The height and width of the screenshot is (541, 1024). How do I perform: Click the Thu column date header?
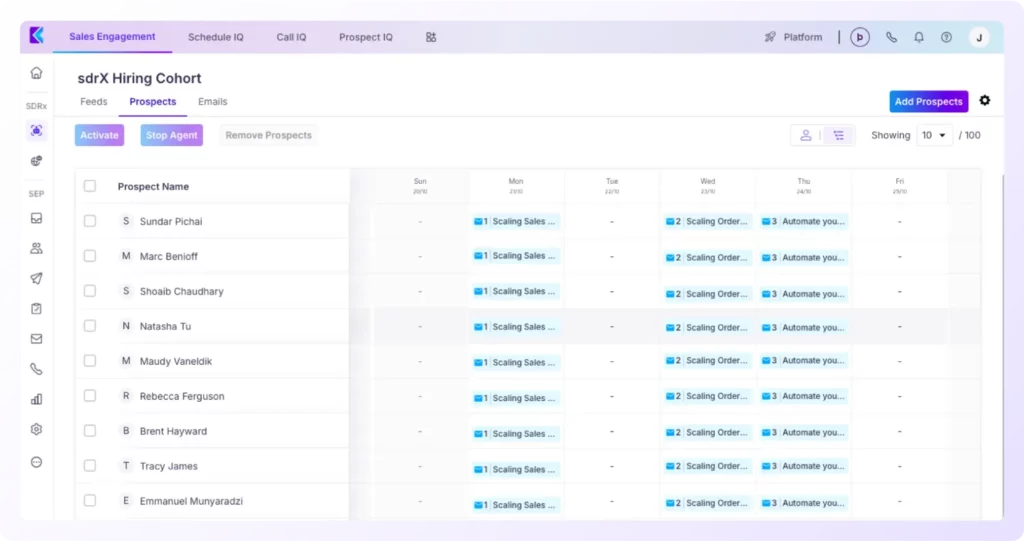coord(804,186)
